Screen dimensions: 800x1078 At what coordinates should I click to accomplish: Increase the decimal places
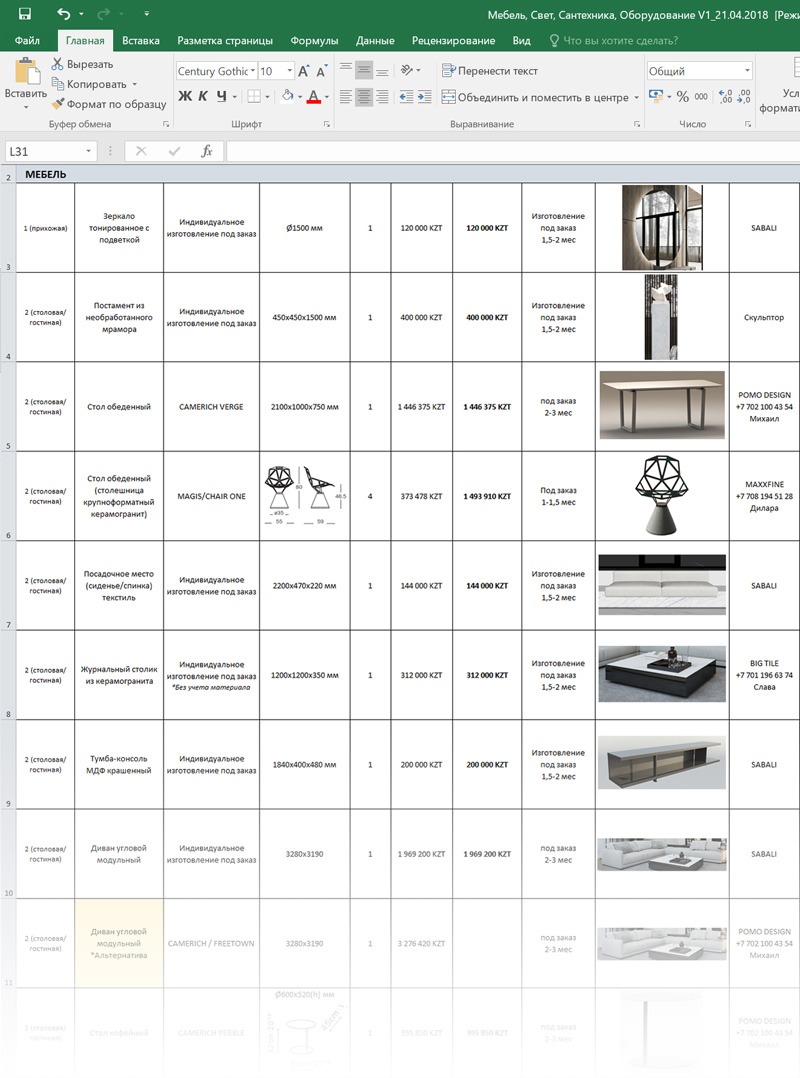pos(725,96)
